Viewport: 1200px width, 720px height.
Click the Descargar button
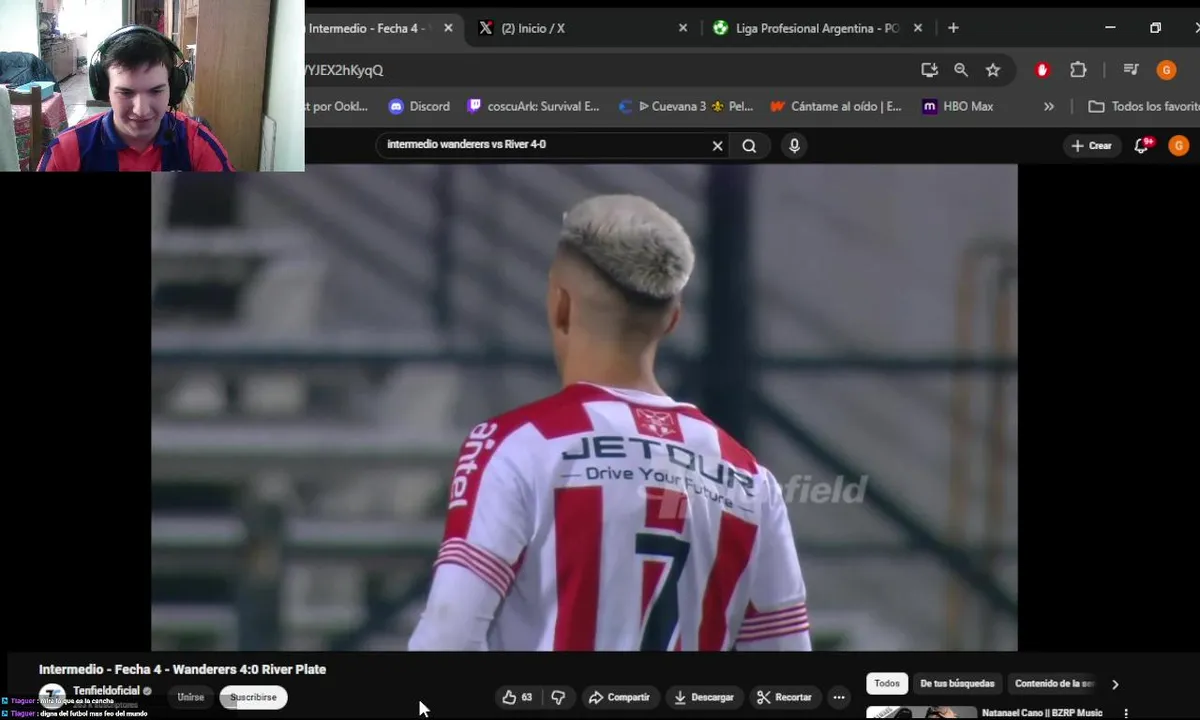(705, 697)
